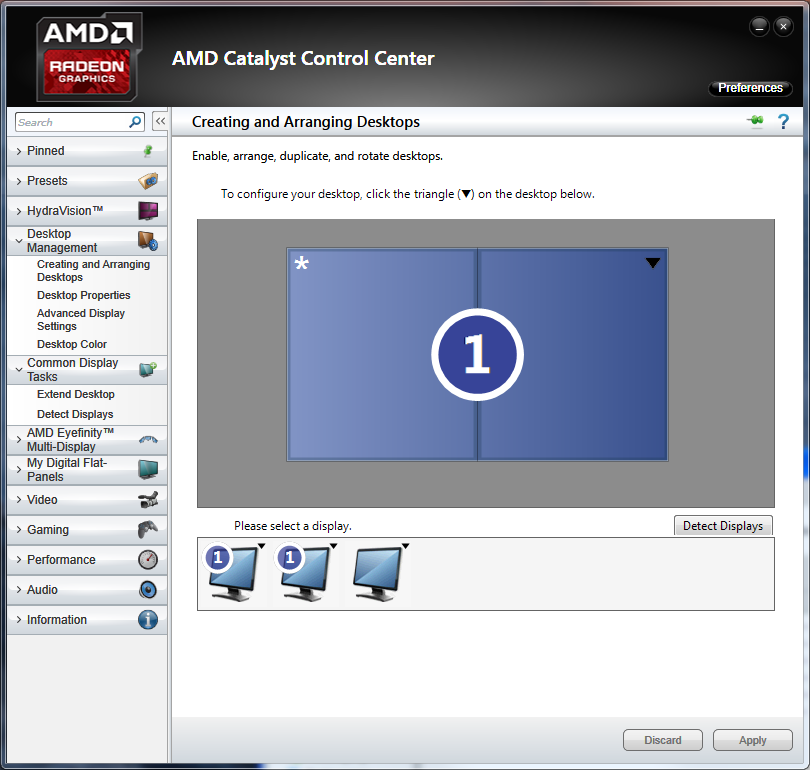Select the third unassigned monitor icon
Screen dimensions: 810x770
pos(377,574)
